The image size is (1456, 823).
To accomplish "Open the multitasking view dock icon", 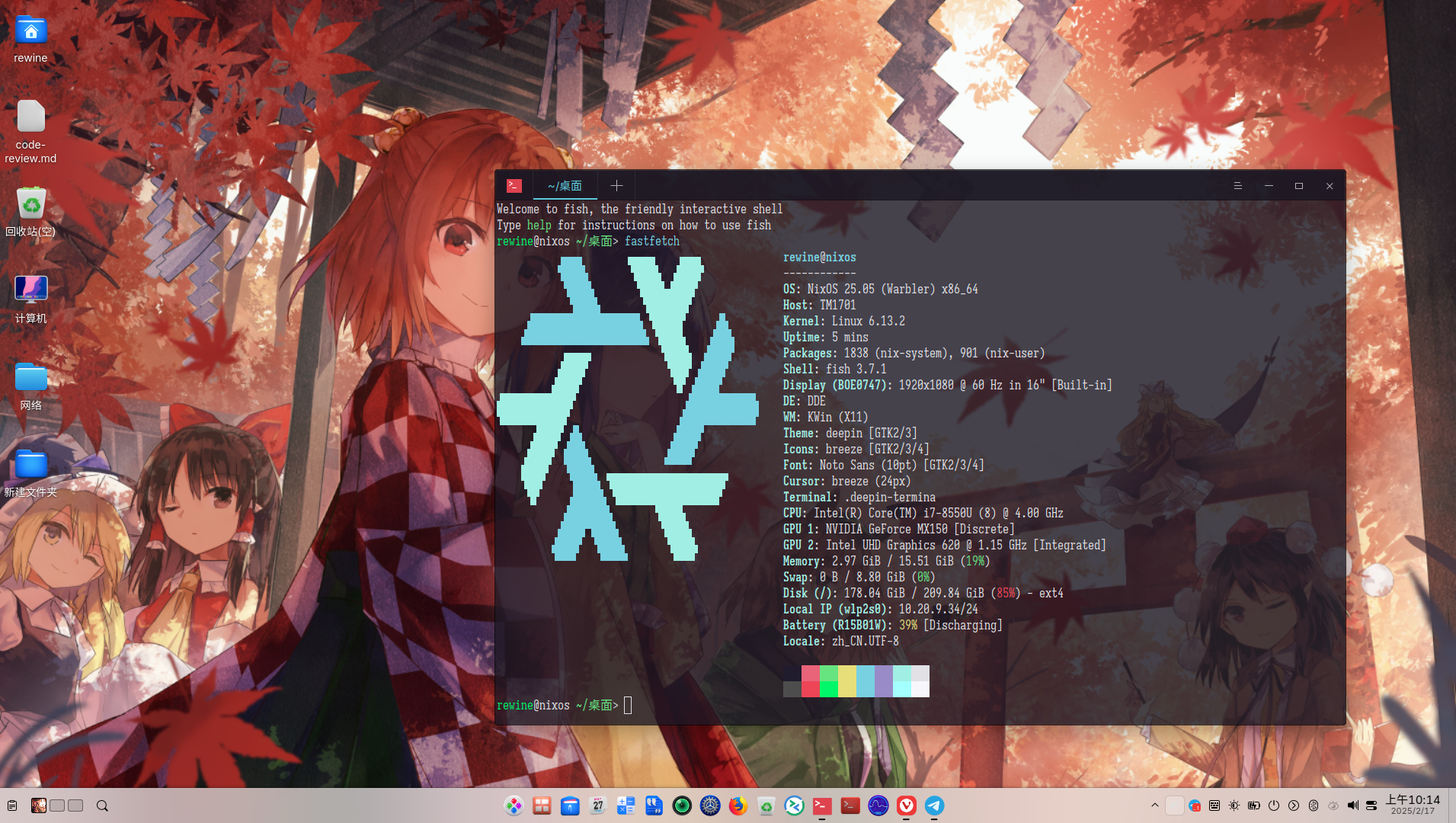I will click(542, 805).
